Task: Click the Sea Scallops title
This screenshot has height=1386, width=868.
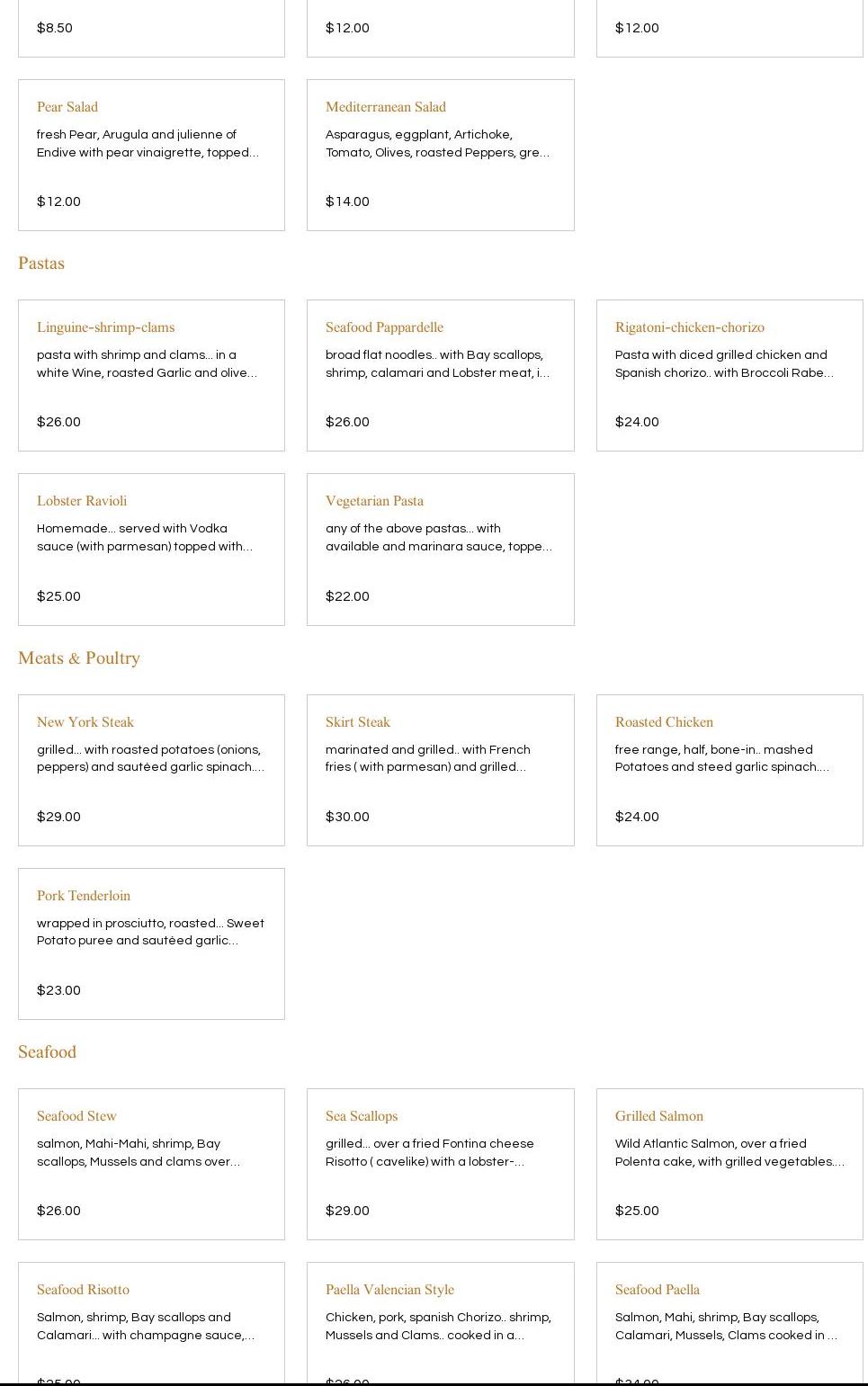Action: pyautogui.click(x=362, y=1116)
